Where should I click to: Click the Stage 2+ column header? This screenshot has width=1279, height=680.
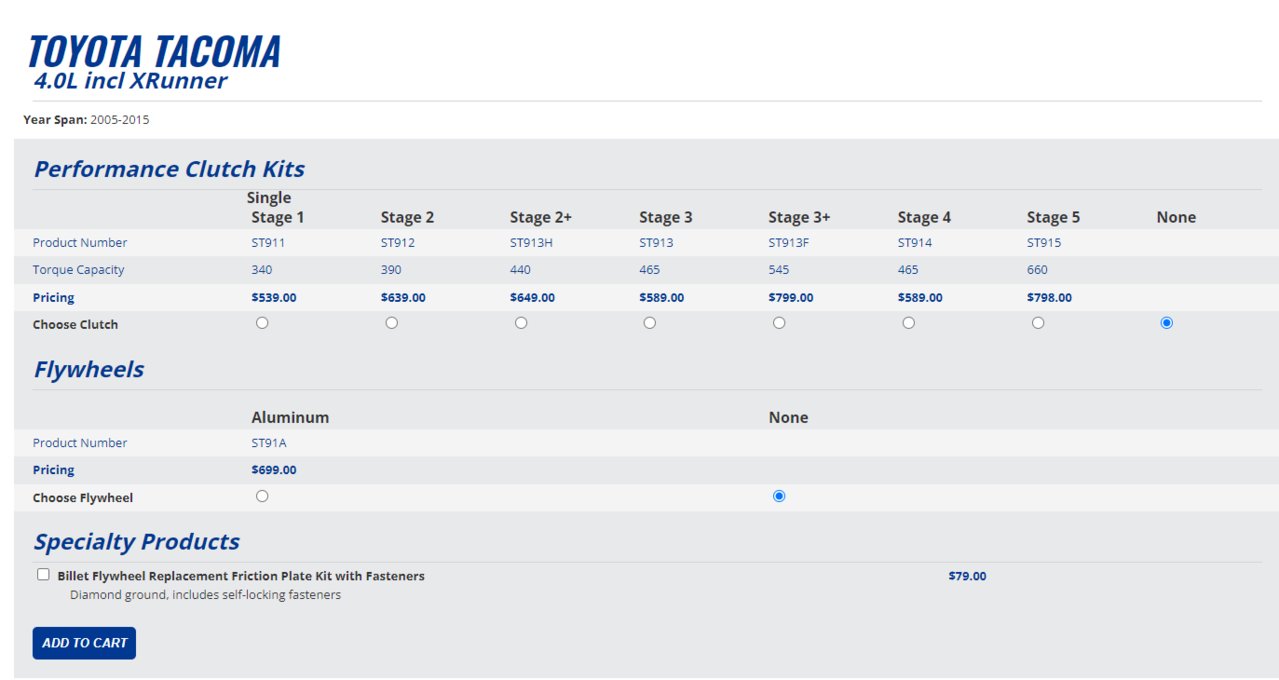[x=540, y=217]
